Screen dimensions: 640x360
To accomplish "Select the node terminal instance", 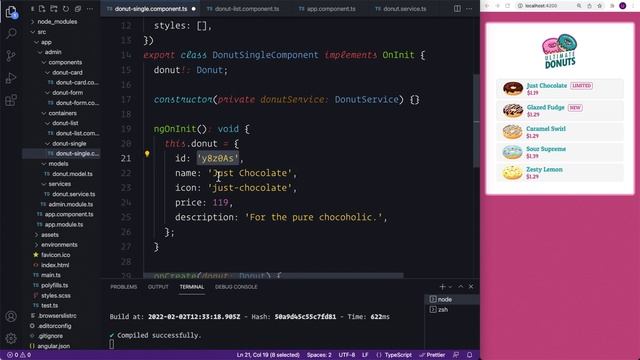I will pos(452,300).
